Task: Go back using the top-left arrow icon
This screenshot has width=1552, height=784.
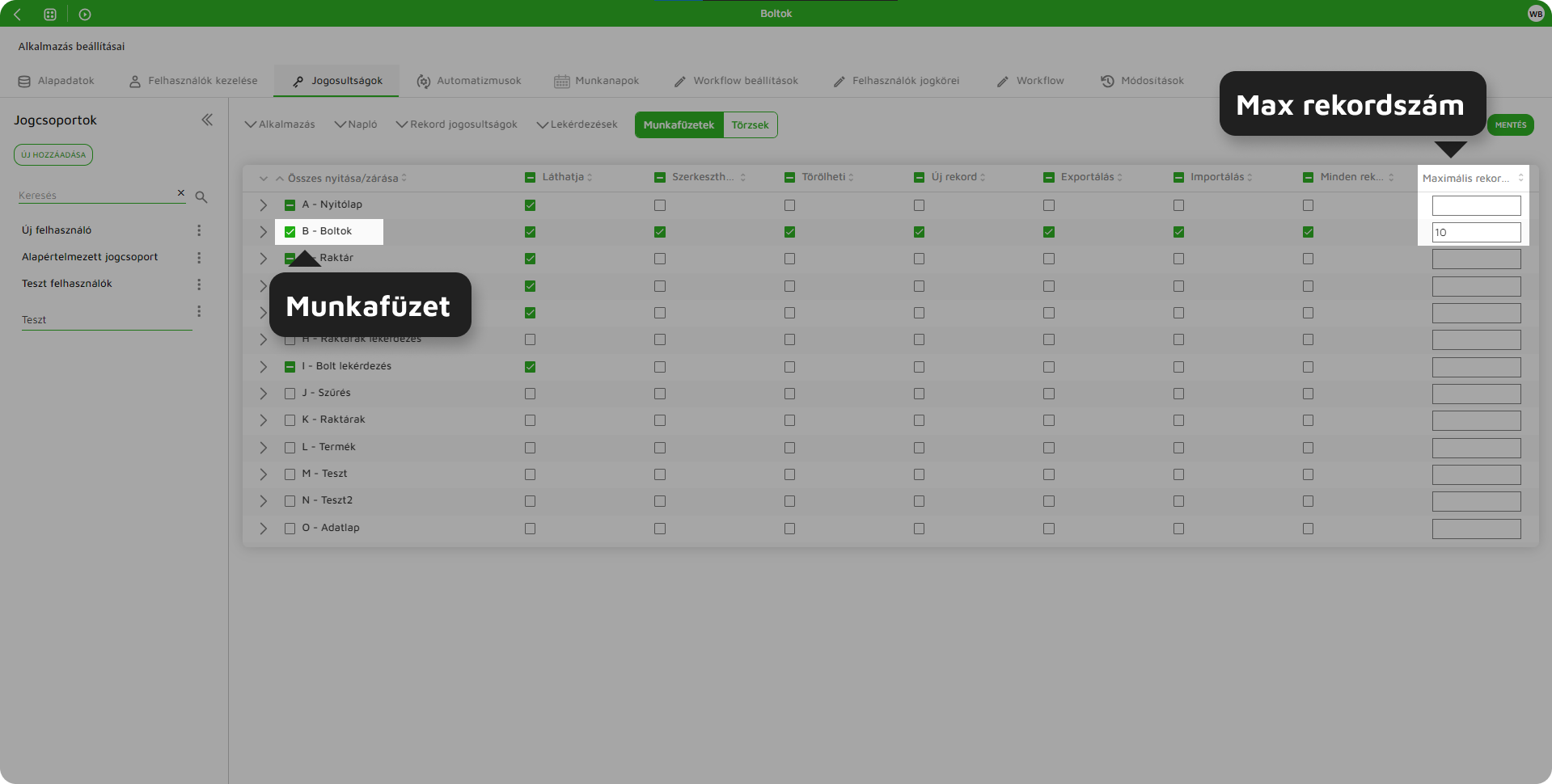Action: pyautogui.click(x=17, y=14)
